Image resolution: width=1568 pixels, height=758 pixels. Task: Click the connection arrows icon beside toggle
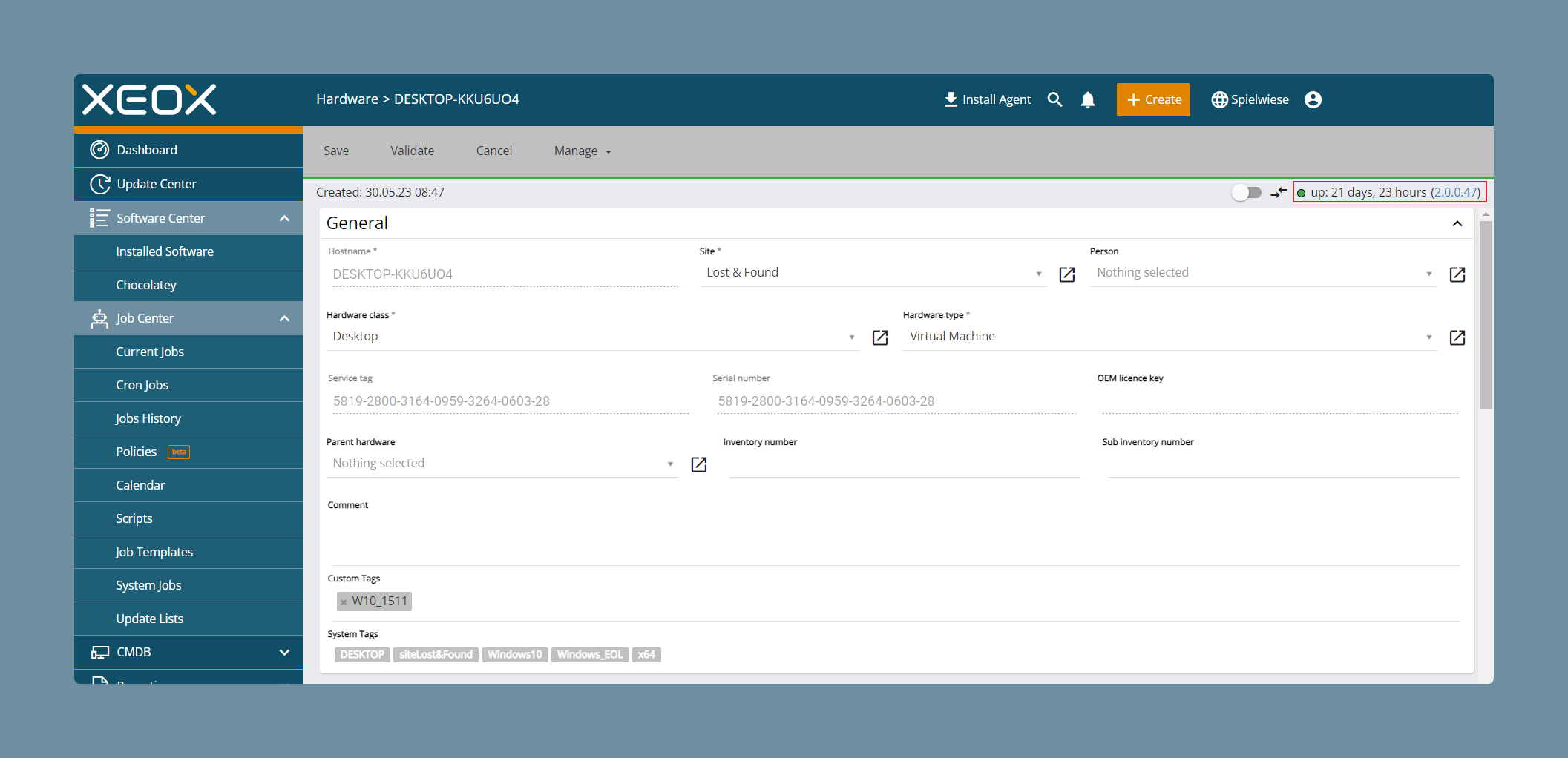pyautogui.click(x=1279, y=193)
